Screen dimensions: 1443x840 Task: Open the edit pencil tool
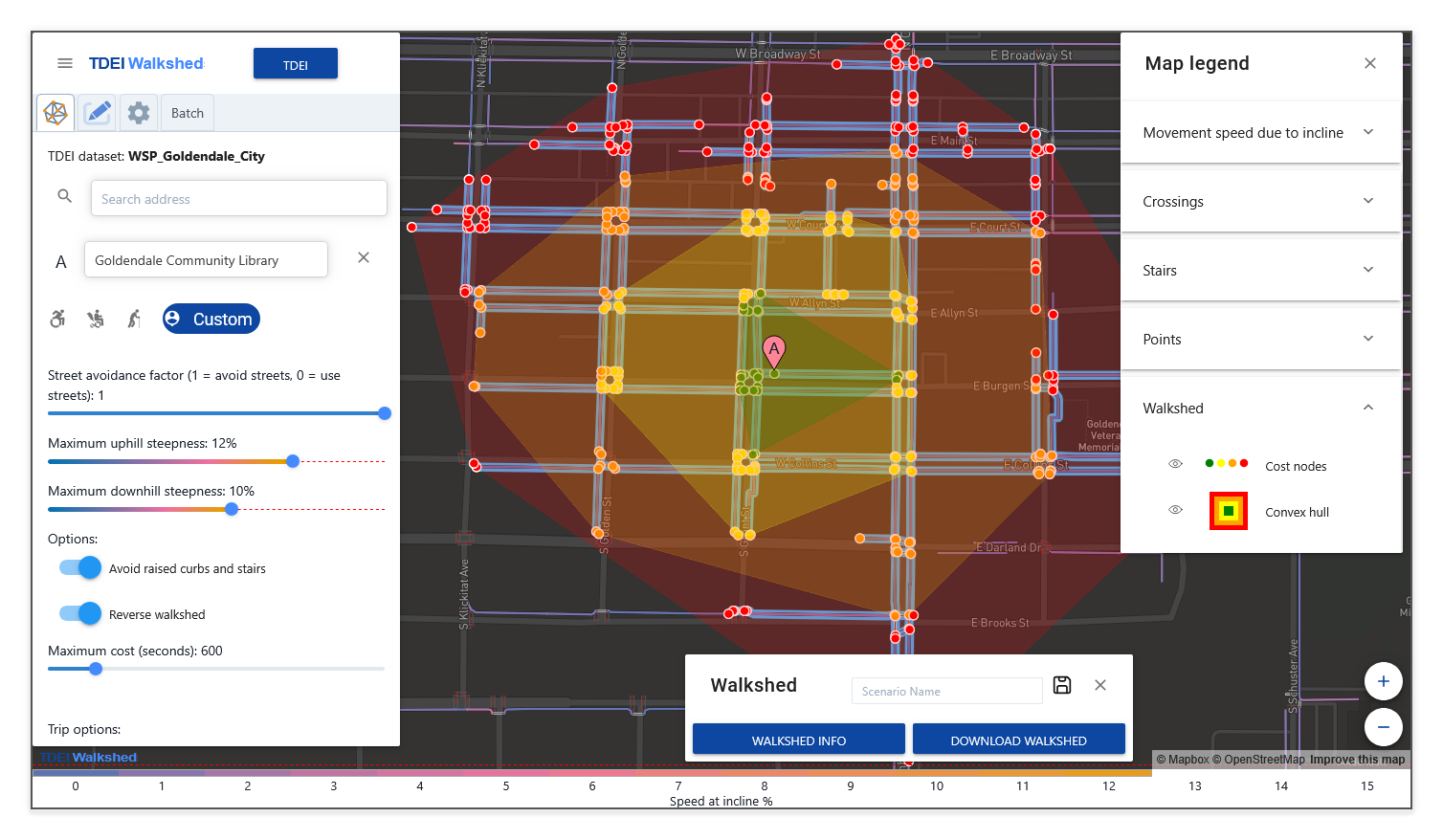pyautogui.click(x=97, y=112)
